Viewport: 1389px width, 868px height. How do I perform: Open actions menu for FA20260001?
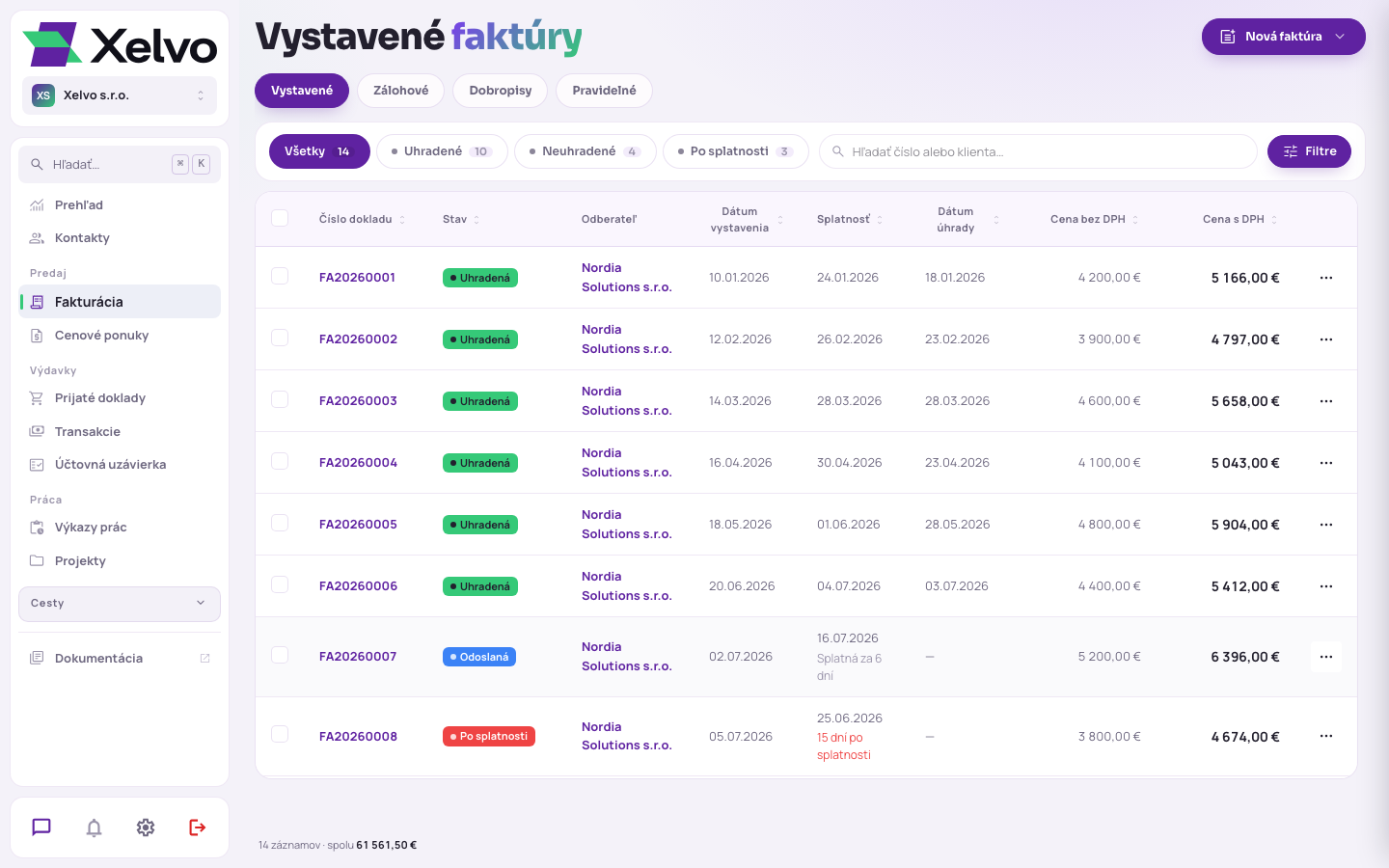click(1326, 278)
